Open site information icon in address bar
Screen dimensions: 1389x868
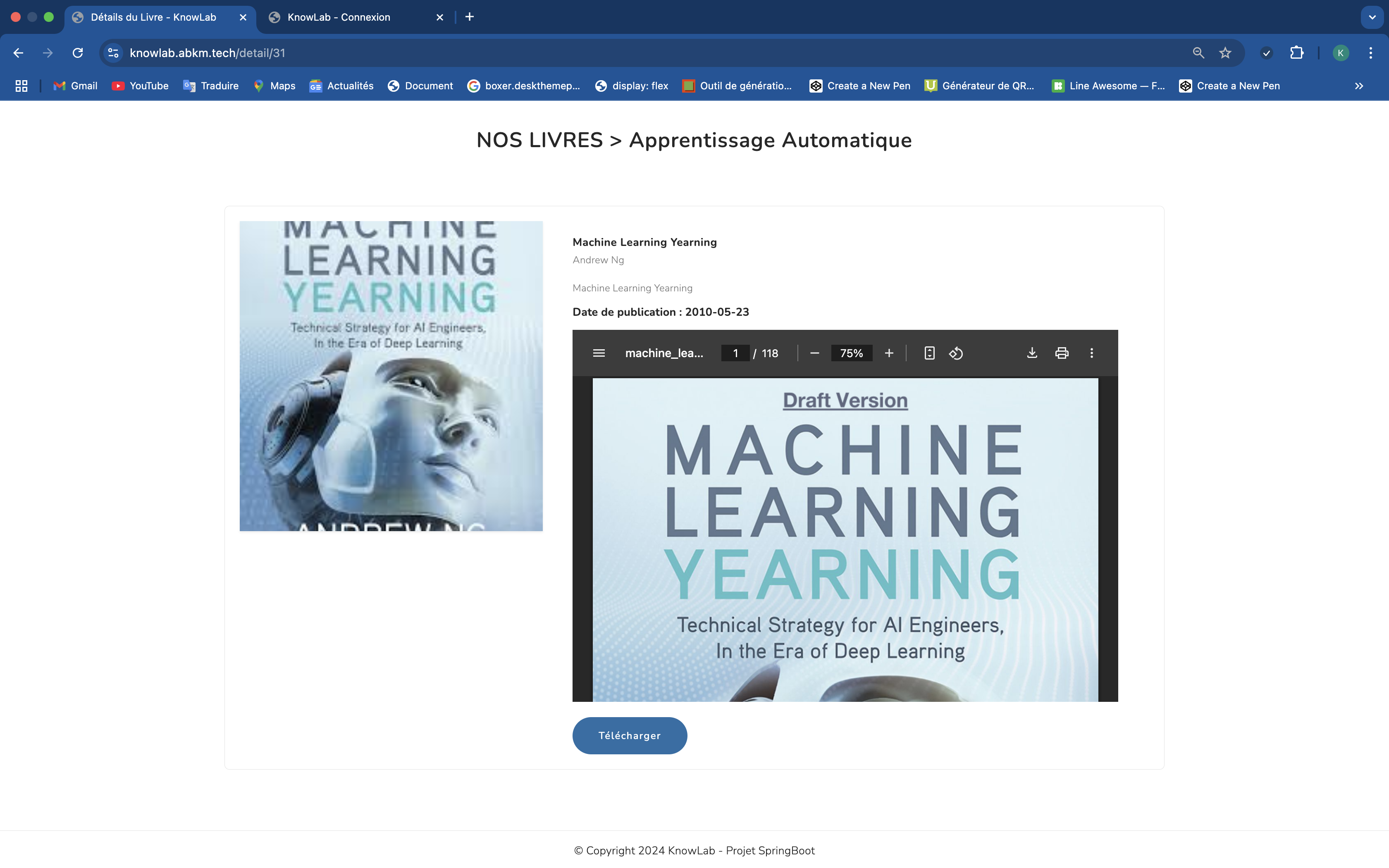point(113,53)
